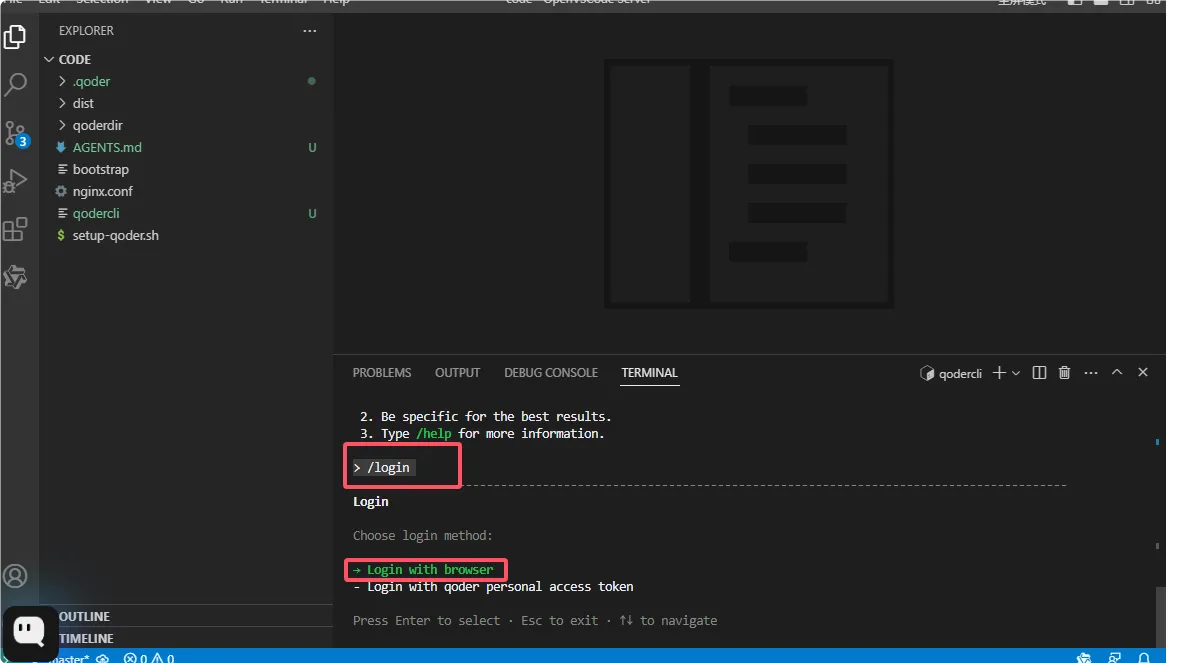
Task: Click the EXPLORER panel title
Action: (86, 31)
